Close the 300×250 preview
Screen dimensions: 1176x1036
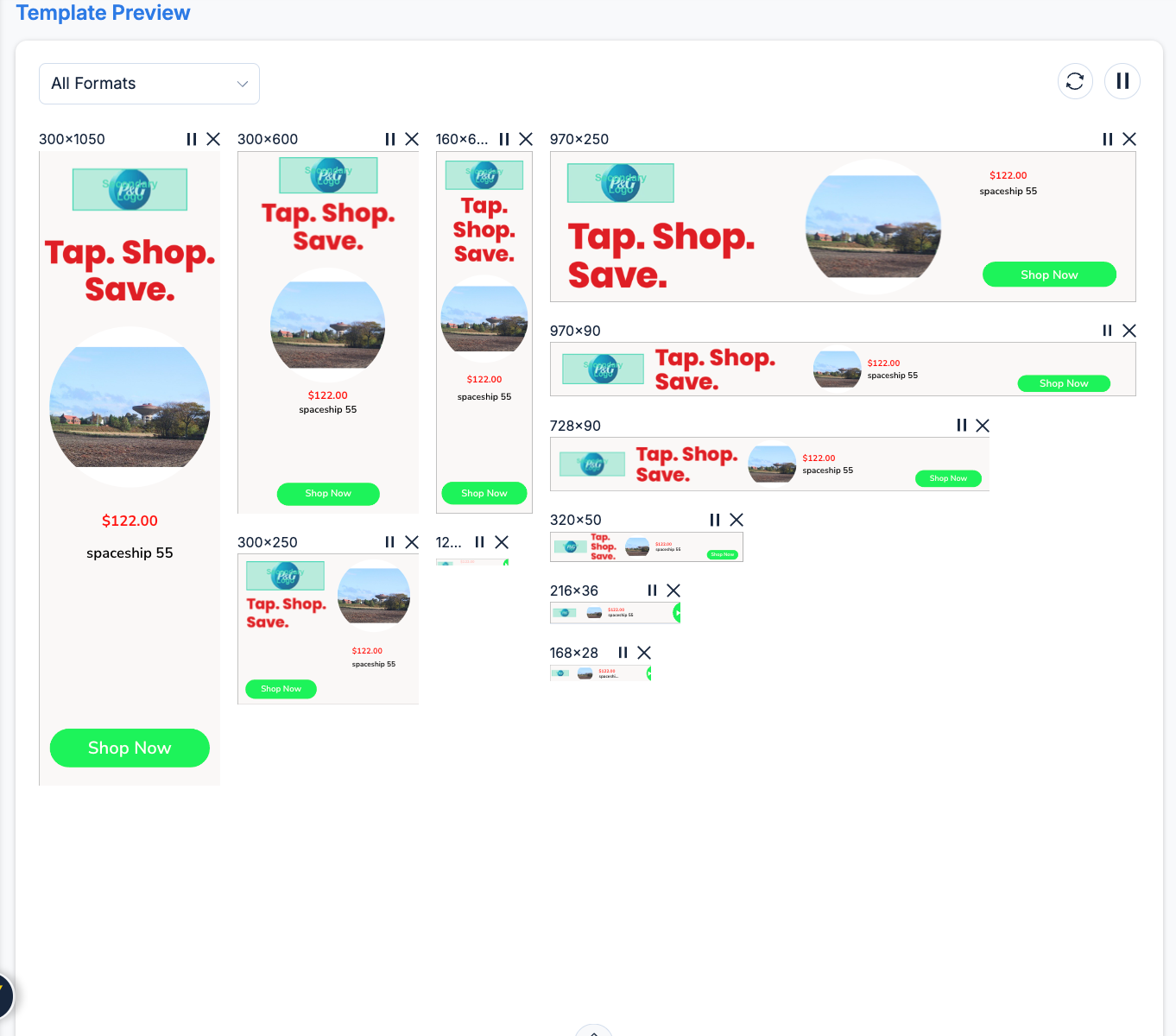[412, 542]
